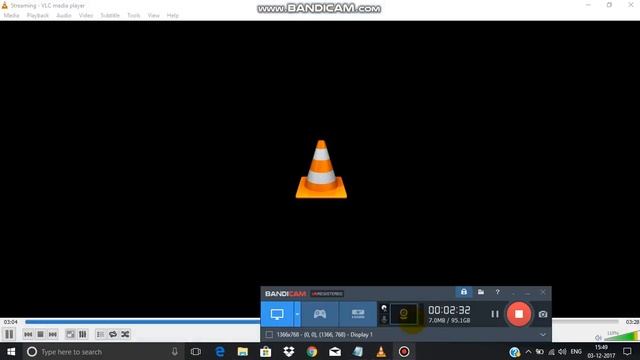The width and height of the screenshot is (640, 360).
Task: Toggle VLC shuffle mode
Action: tap(125, 334)
